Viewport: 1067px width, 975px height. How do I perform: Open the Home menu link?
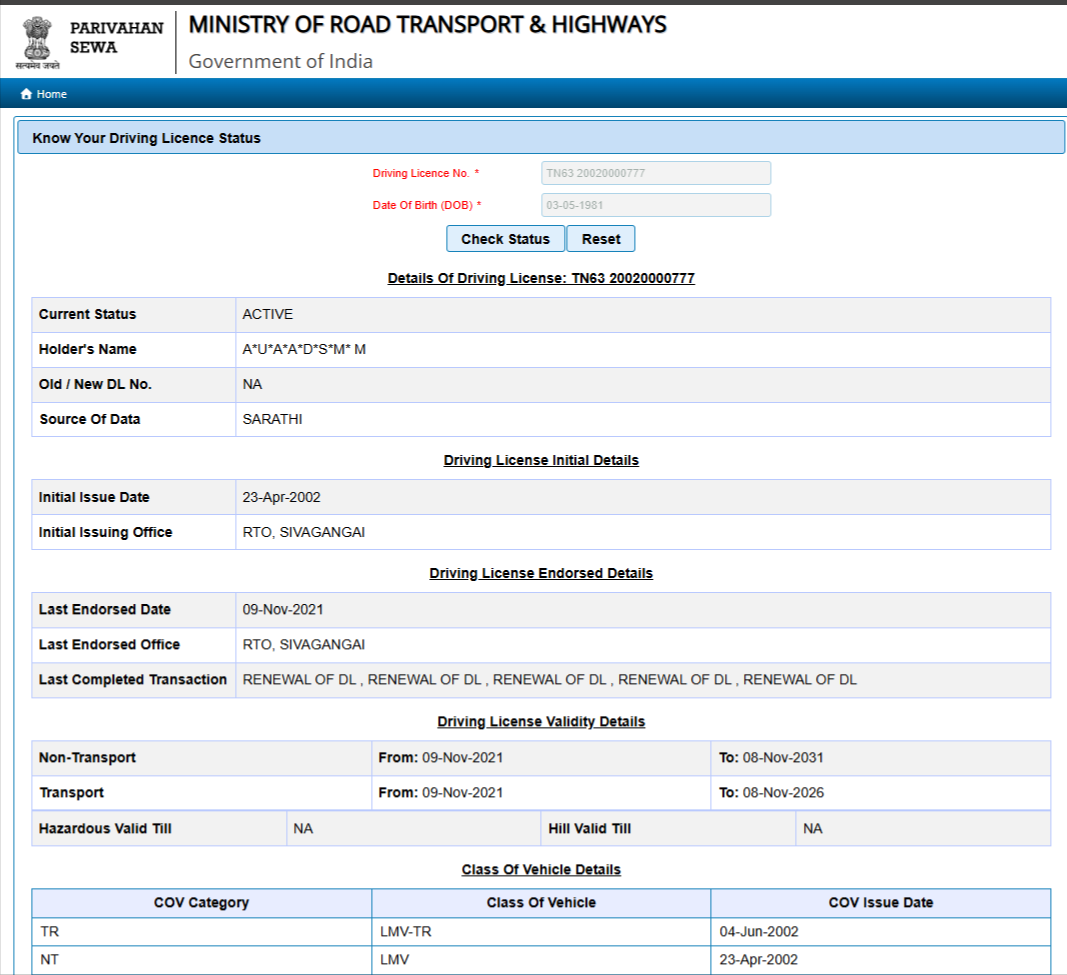(x=51, y=94)
